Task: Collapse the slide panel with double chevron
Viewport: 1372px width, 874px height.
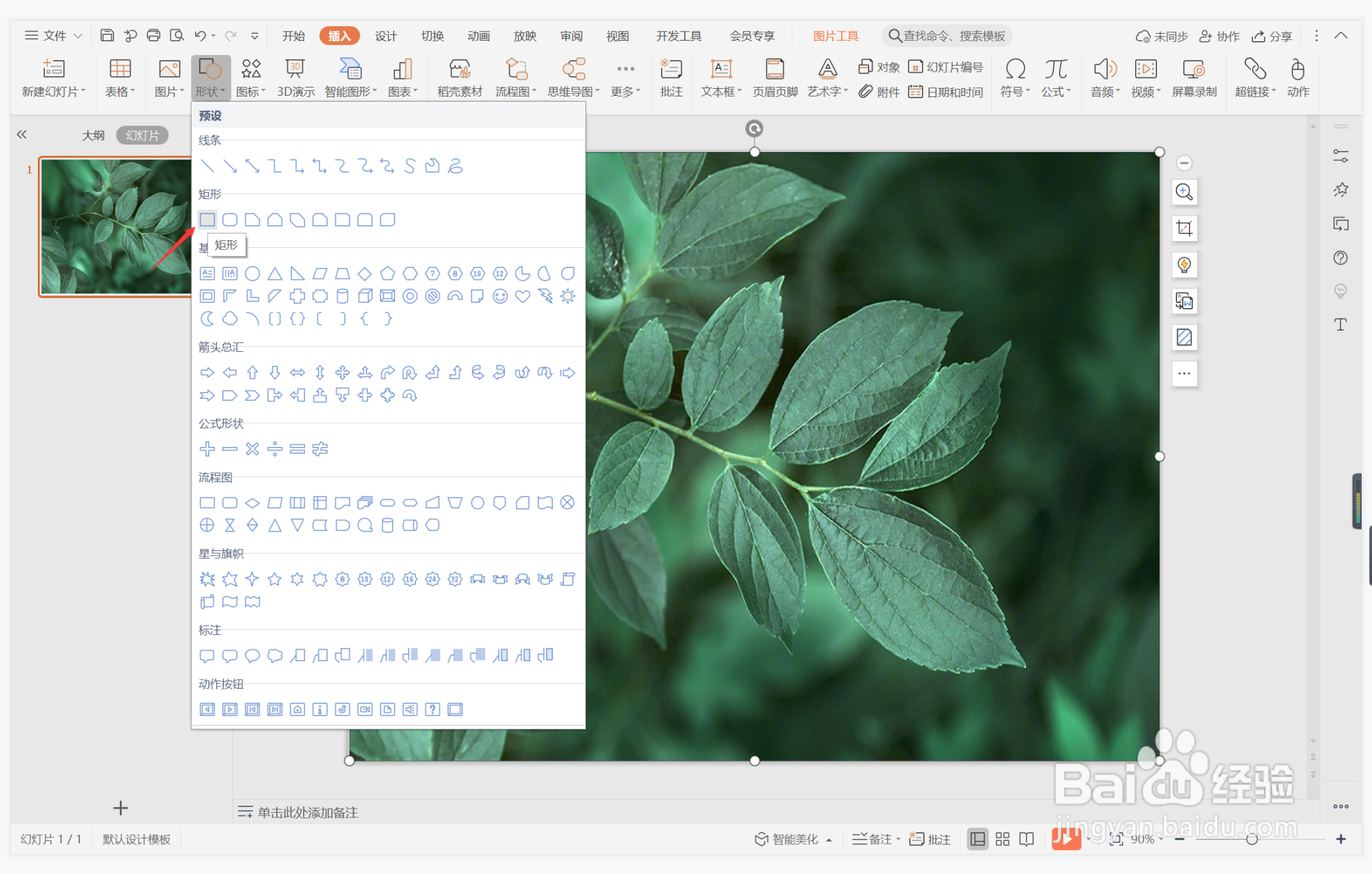Action: click(x=22, y=134)
